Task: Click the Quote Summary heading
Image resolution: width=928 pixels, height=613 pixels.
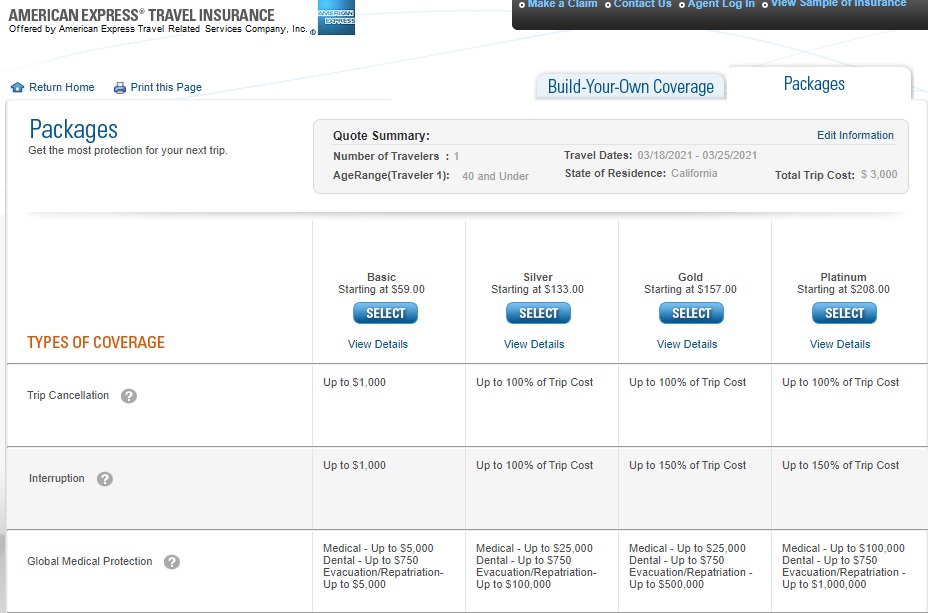Action: [x=381, y=135]
